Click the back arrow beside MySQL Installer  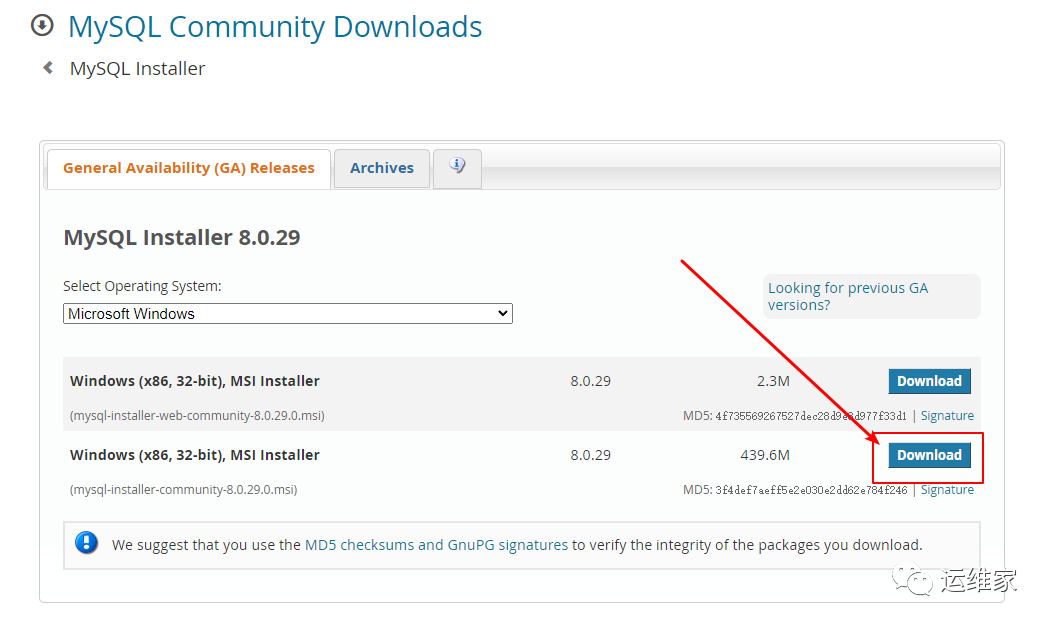point(48,68)
